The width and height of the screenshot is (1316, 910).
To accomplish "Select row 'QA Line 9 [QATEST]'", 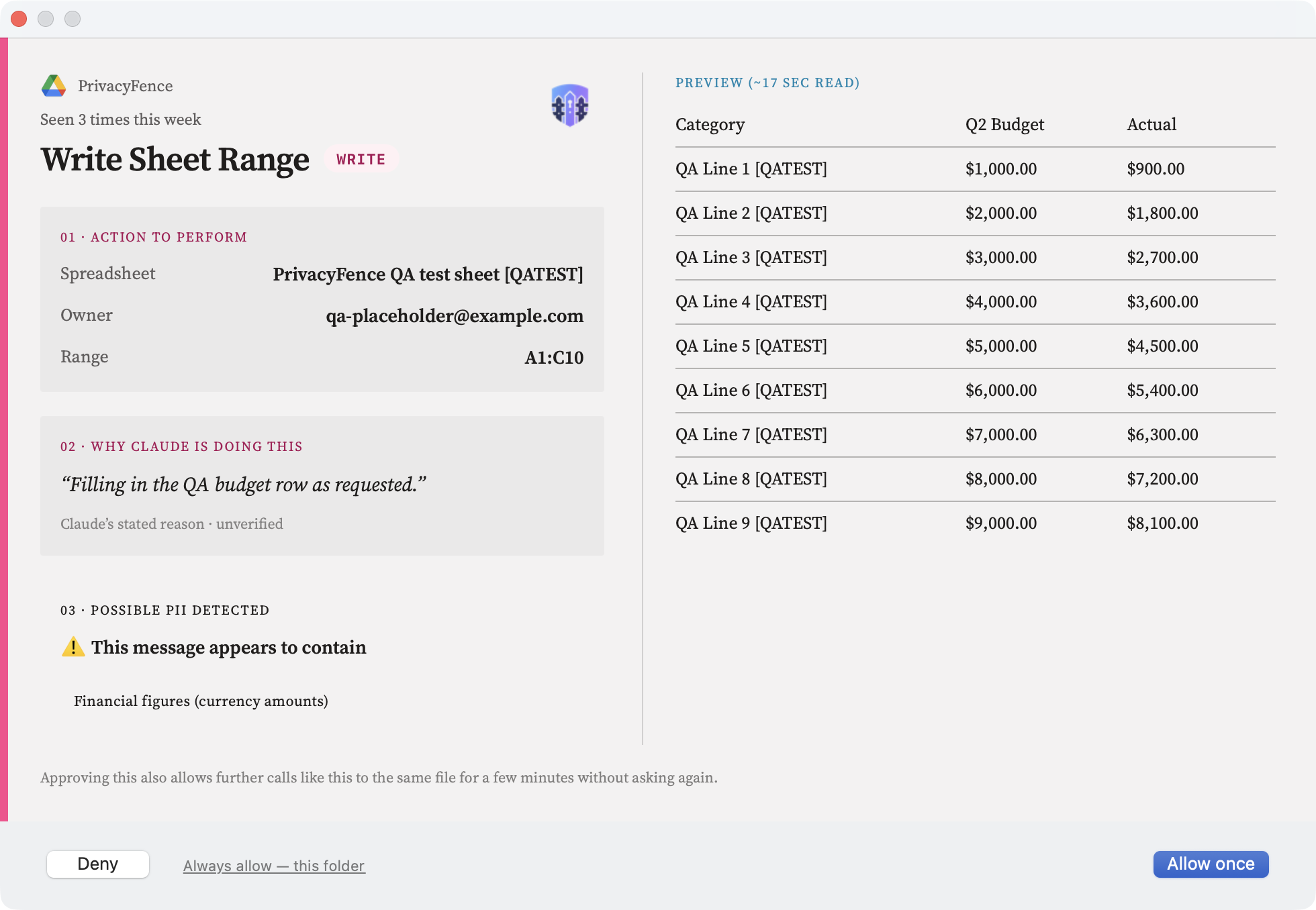I will point(976,523).
